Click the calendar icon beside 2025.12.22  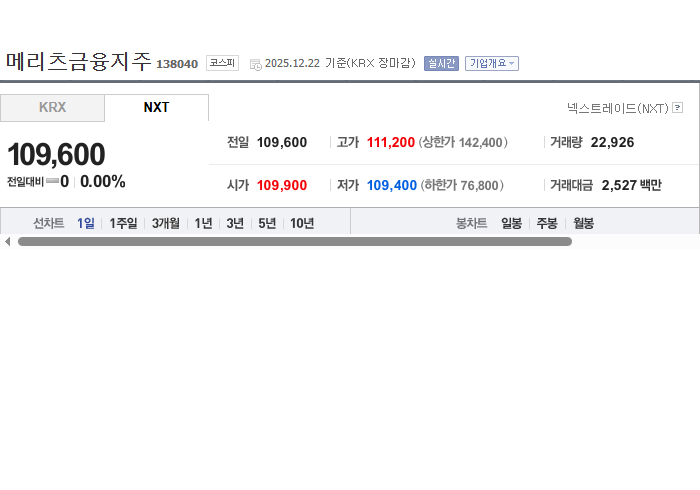point(255,65)
